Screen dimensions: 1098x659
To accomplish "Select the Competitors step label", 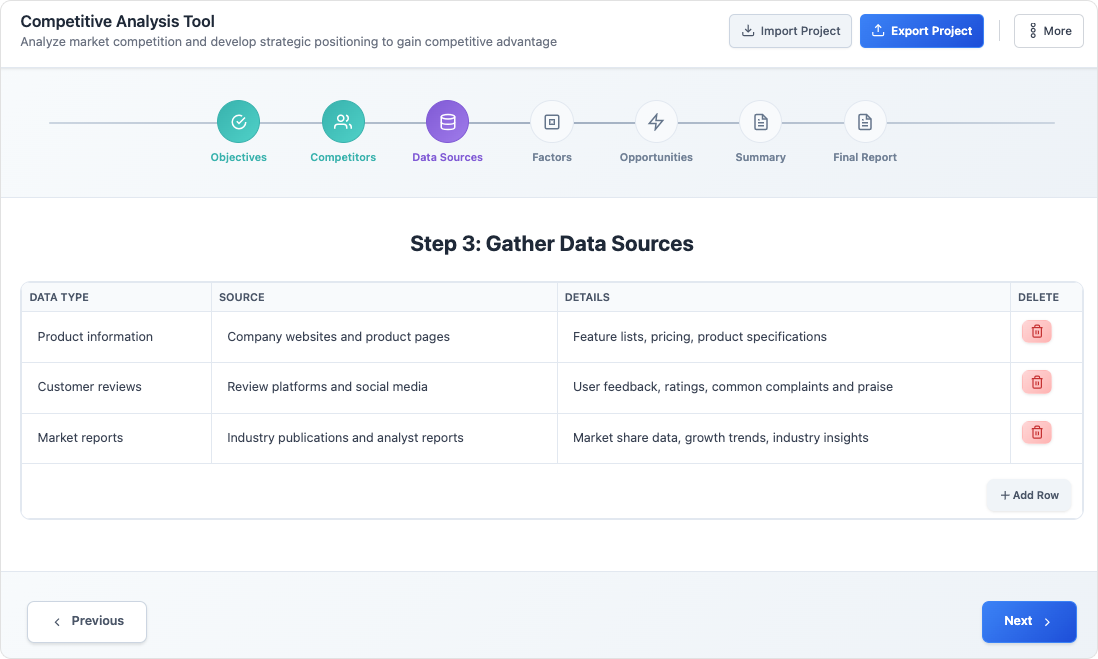I will [343, 158].
